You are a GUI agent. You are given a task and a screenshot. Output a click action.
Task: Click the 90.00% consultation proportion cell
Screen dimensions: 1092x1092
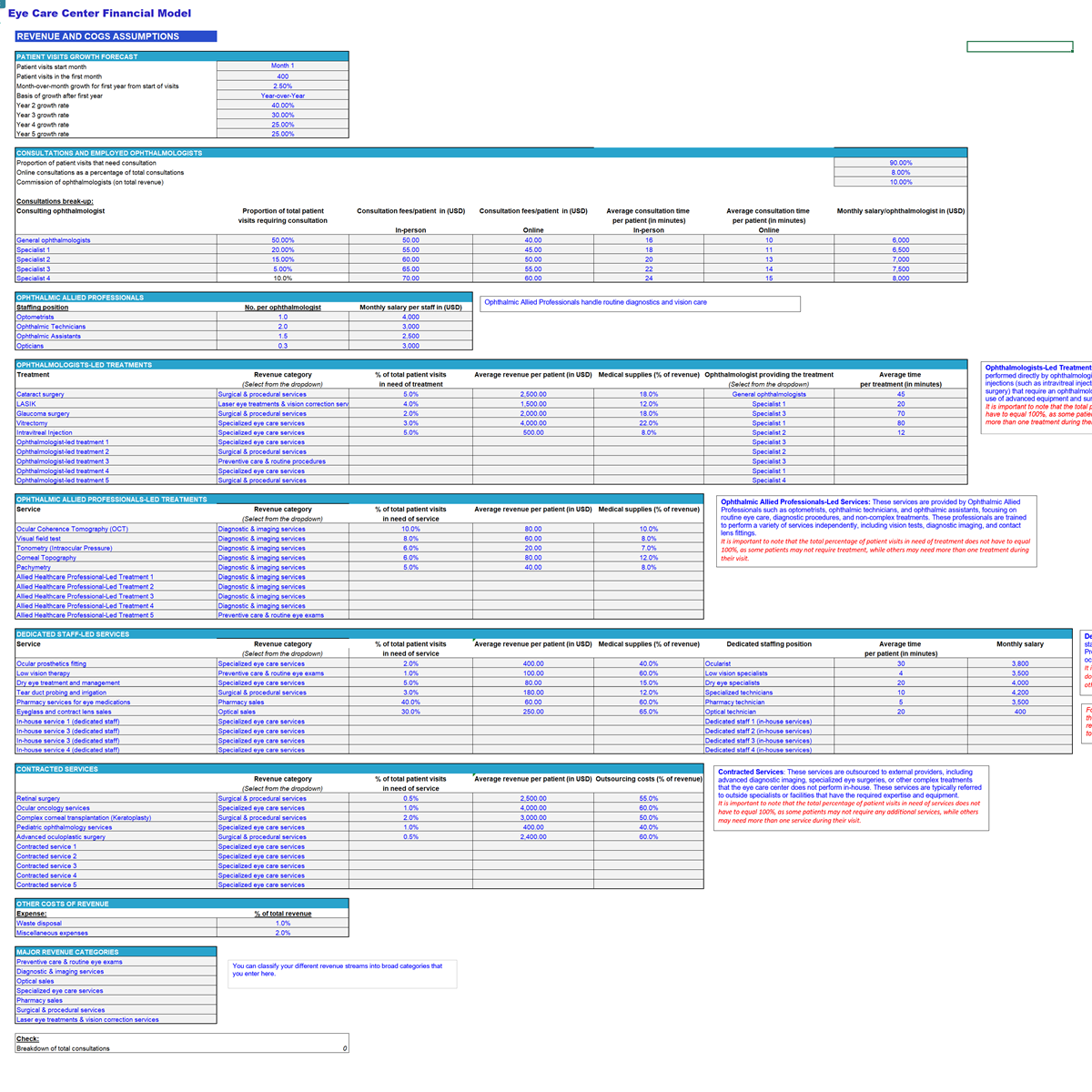point(900,163)
